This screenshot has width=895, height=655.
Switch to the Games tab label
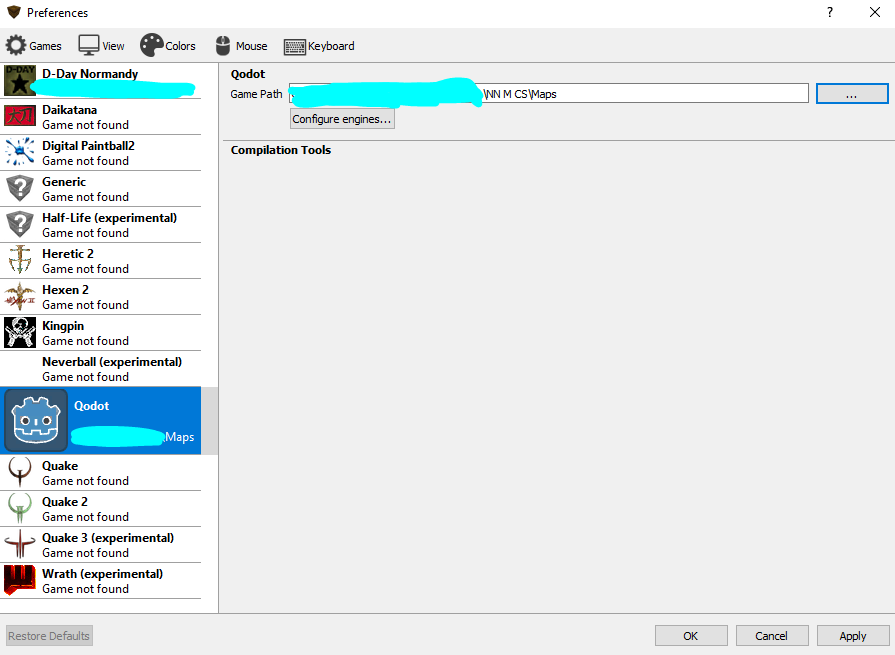point(46,46)
